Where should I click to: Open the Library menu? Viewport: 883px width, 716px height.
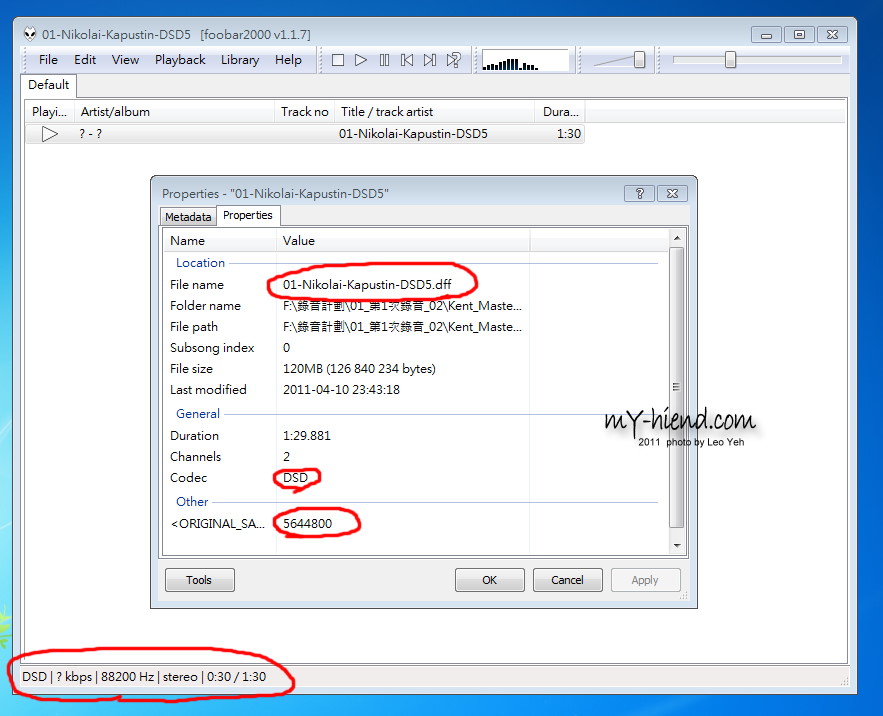tap(240, 60)
